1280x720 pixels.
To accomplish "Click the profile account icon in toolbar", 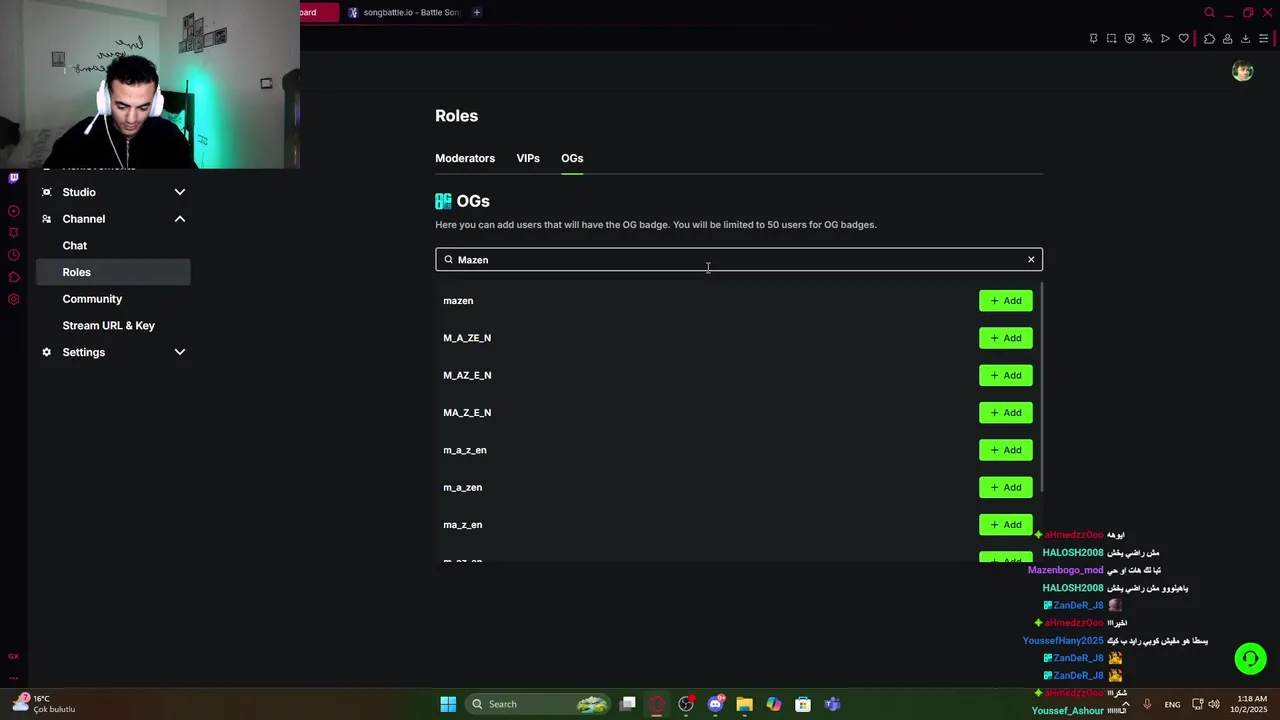I will (x=1227, y=39).
